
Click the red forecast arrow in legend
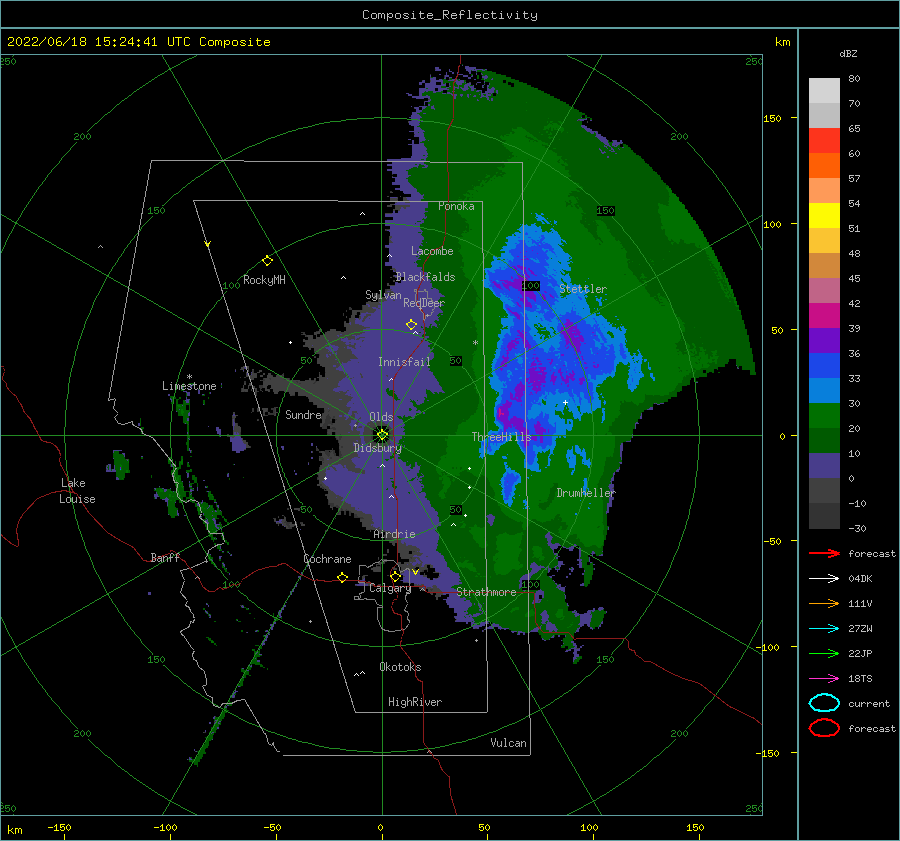(x=824, y=553)
